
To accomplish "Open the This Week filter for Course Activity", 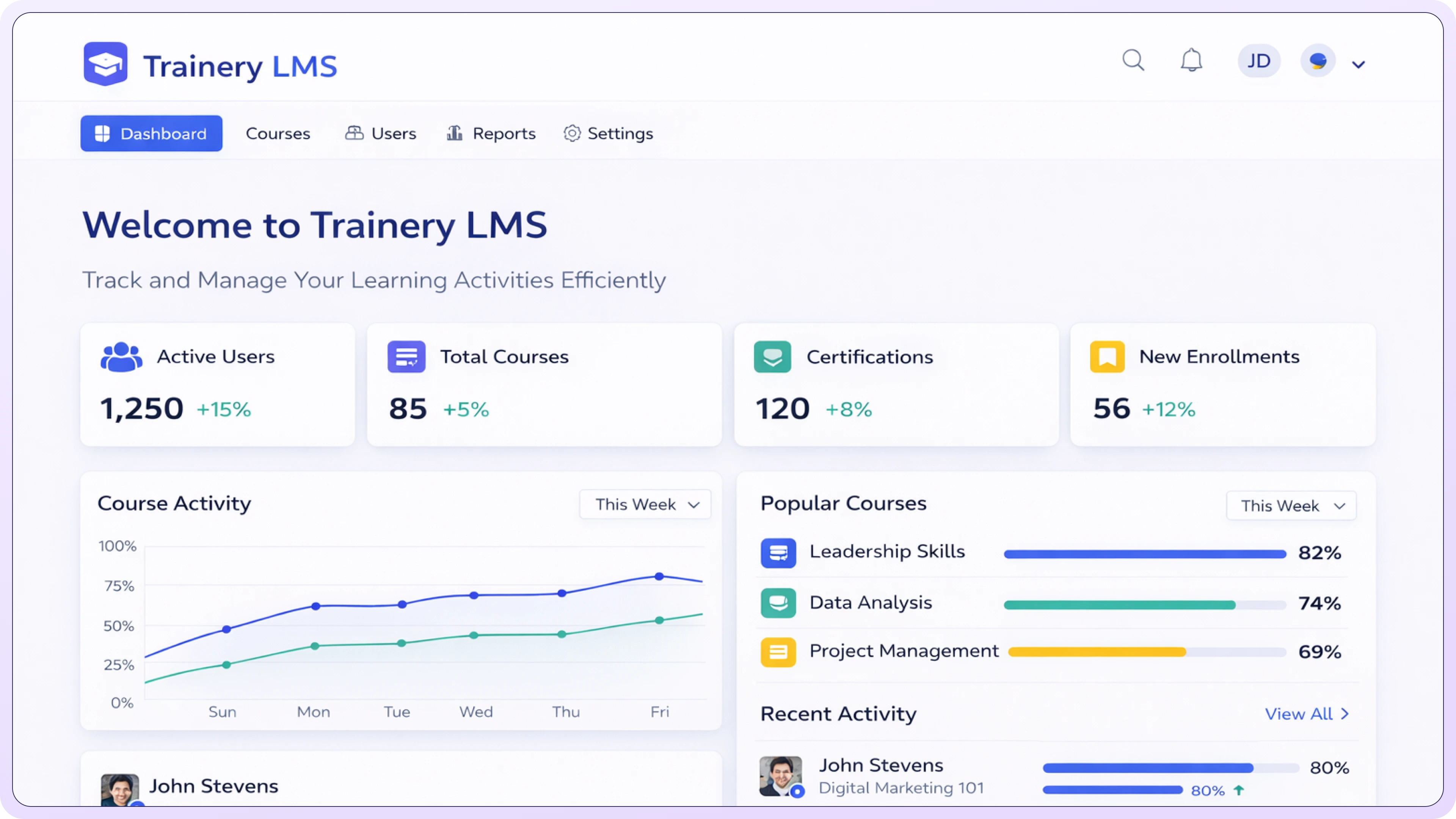I will coord(645,504).
